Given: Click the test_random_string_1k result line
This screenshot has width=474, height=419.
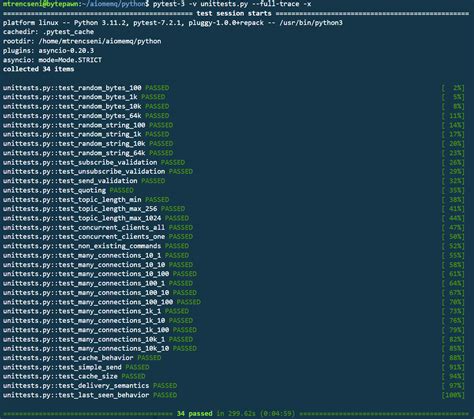Looking at the screenshot, I should click(x=86, y=134).
